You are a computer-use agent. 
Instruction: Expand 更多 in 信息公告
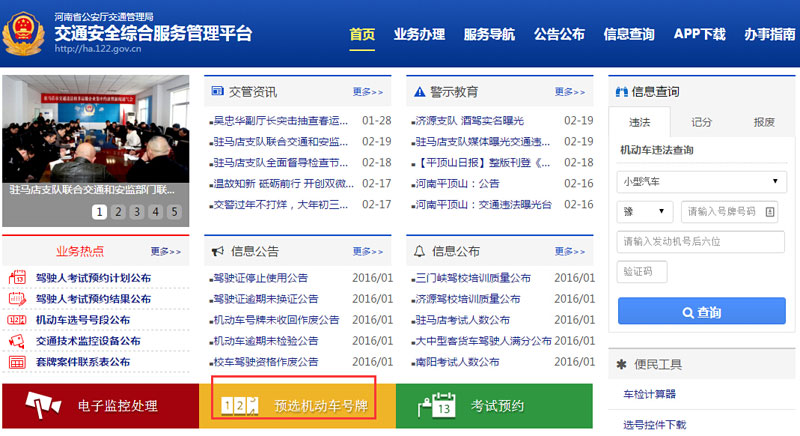[x=368, y=251]
